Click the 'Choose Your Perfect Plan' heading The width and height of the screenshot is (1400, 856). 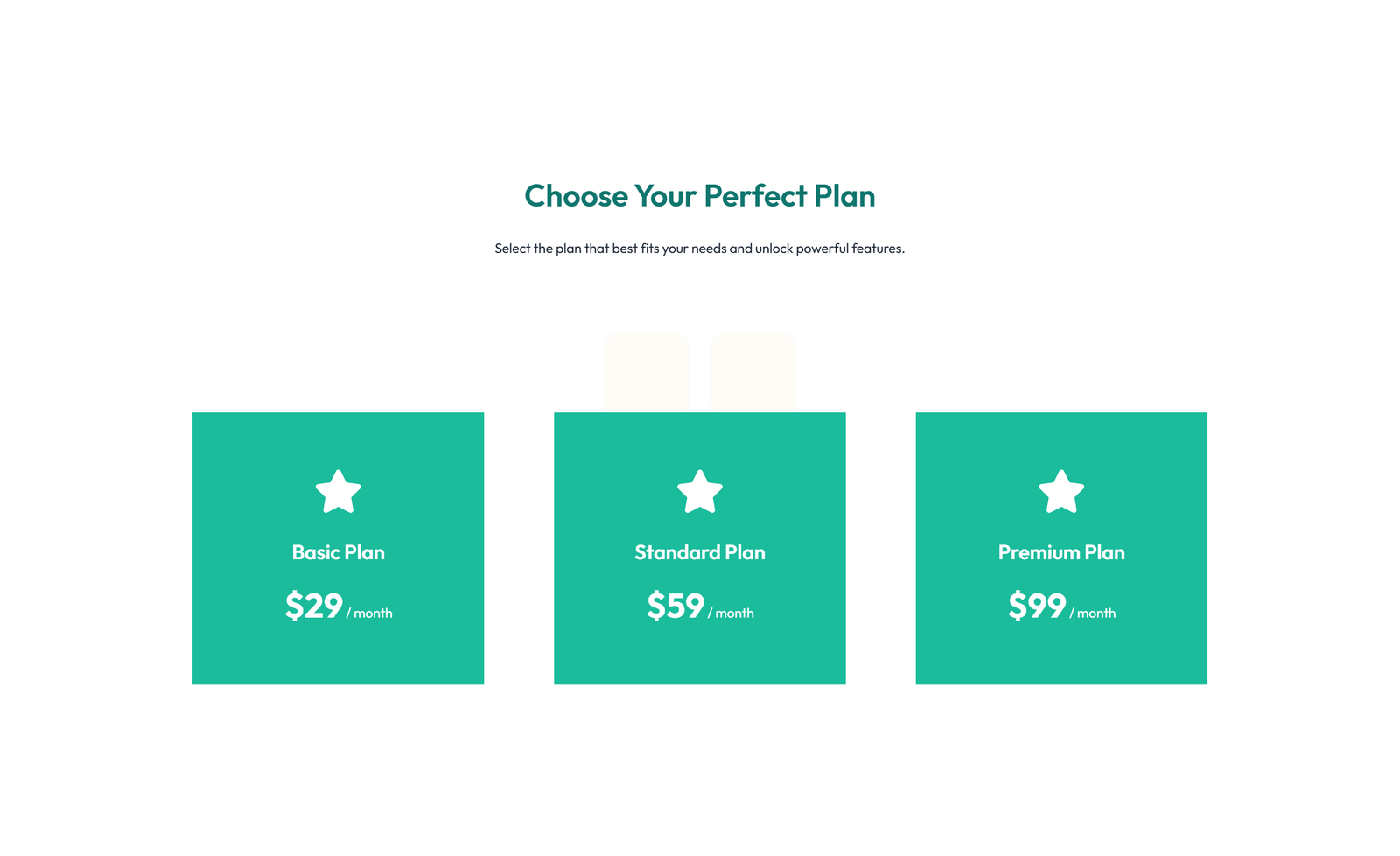[700, 196]
